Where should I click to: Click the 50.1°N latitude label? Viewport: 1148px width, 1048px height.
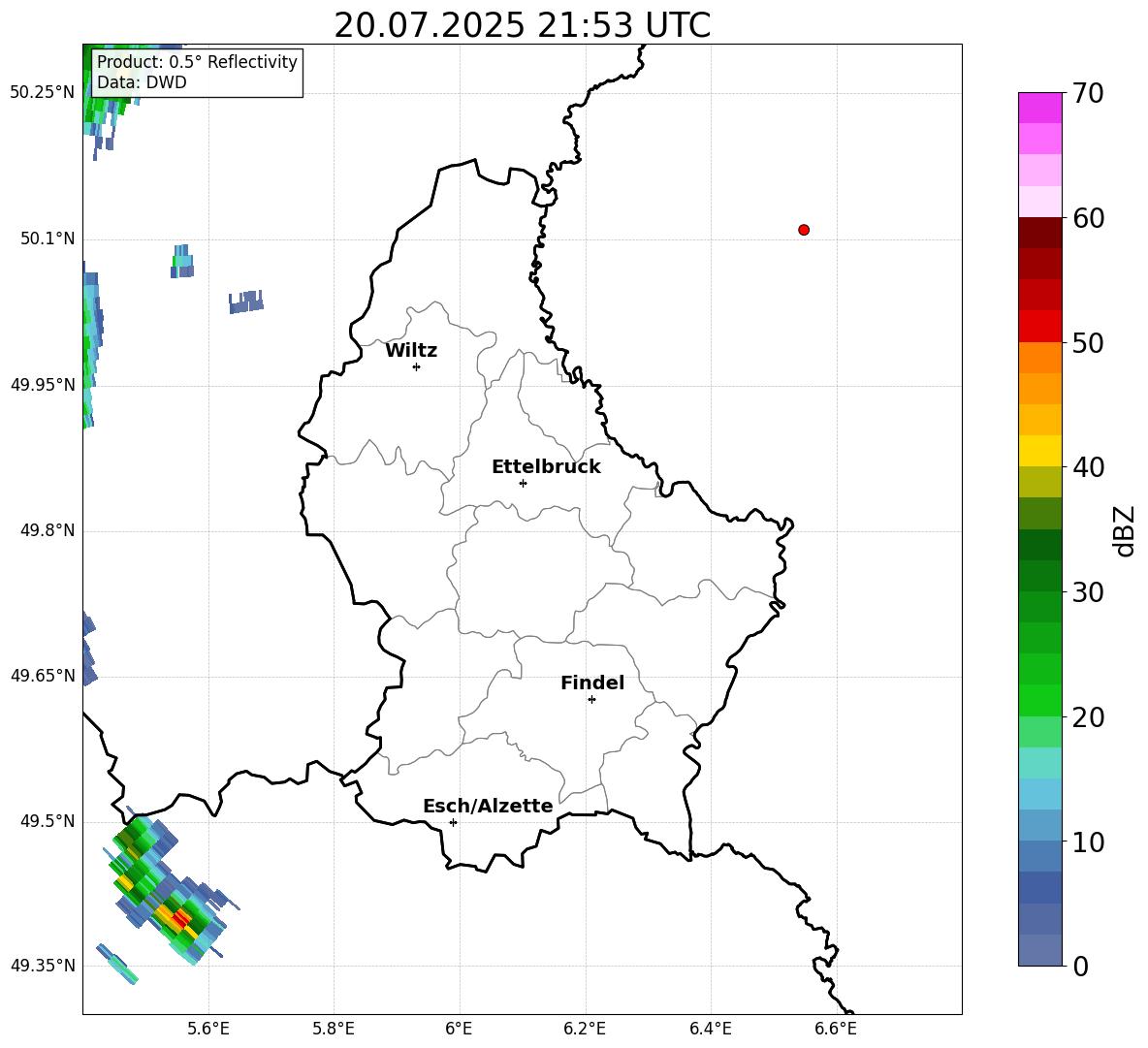pos(48,238)
